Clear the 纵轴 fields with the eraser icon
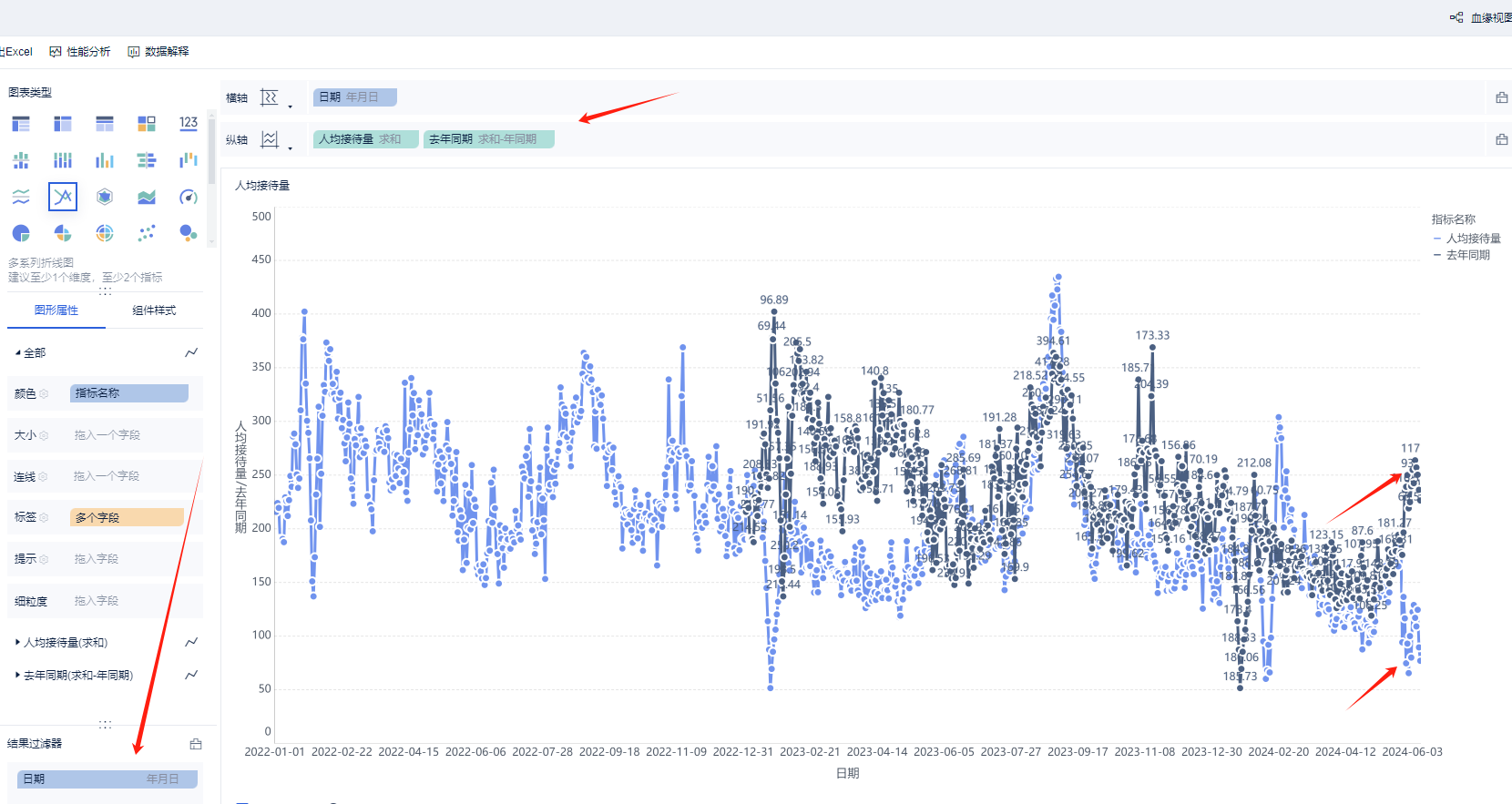The height and width of the screenshot is (804, 1512). coord(1501,139)
